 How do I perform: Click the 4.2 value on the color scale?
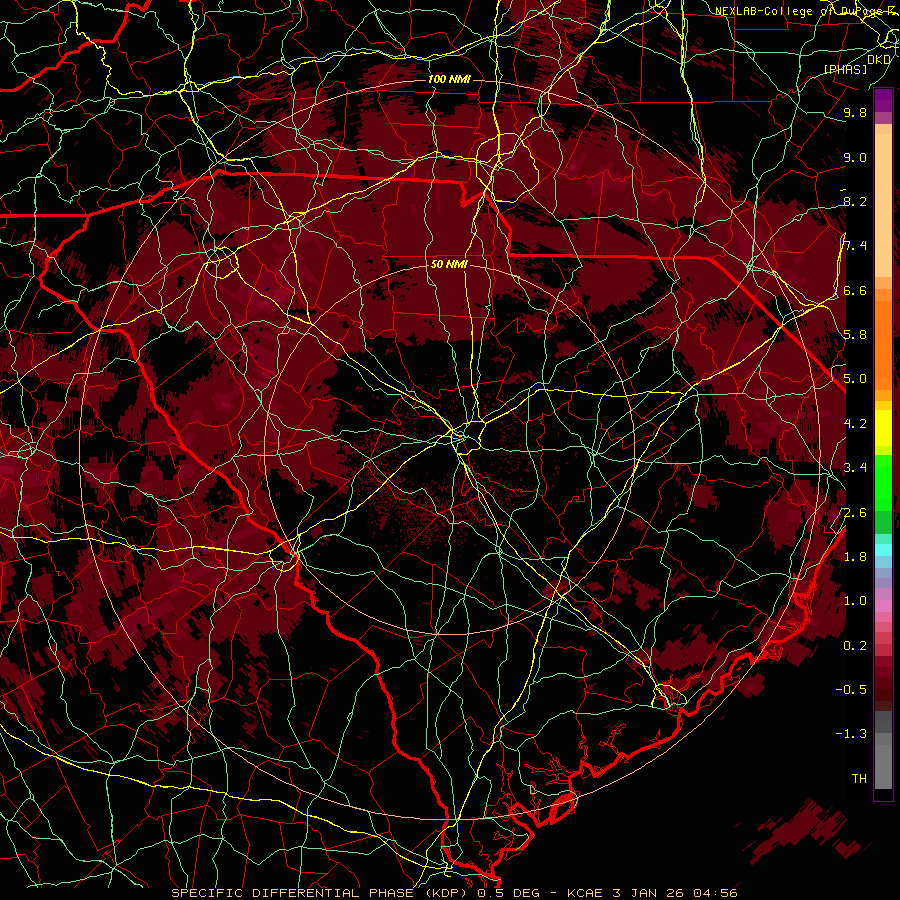[855, 424]
